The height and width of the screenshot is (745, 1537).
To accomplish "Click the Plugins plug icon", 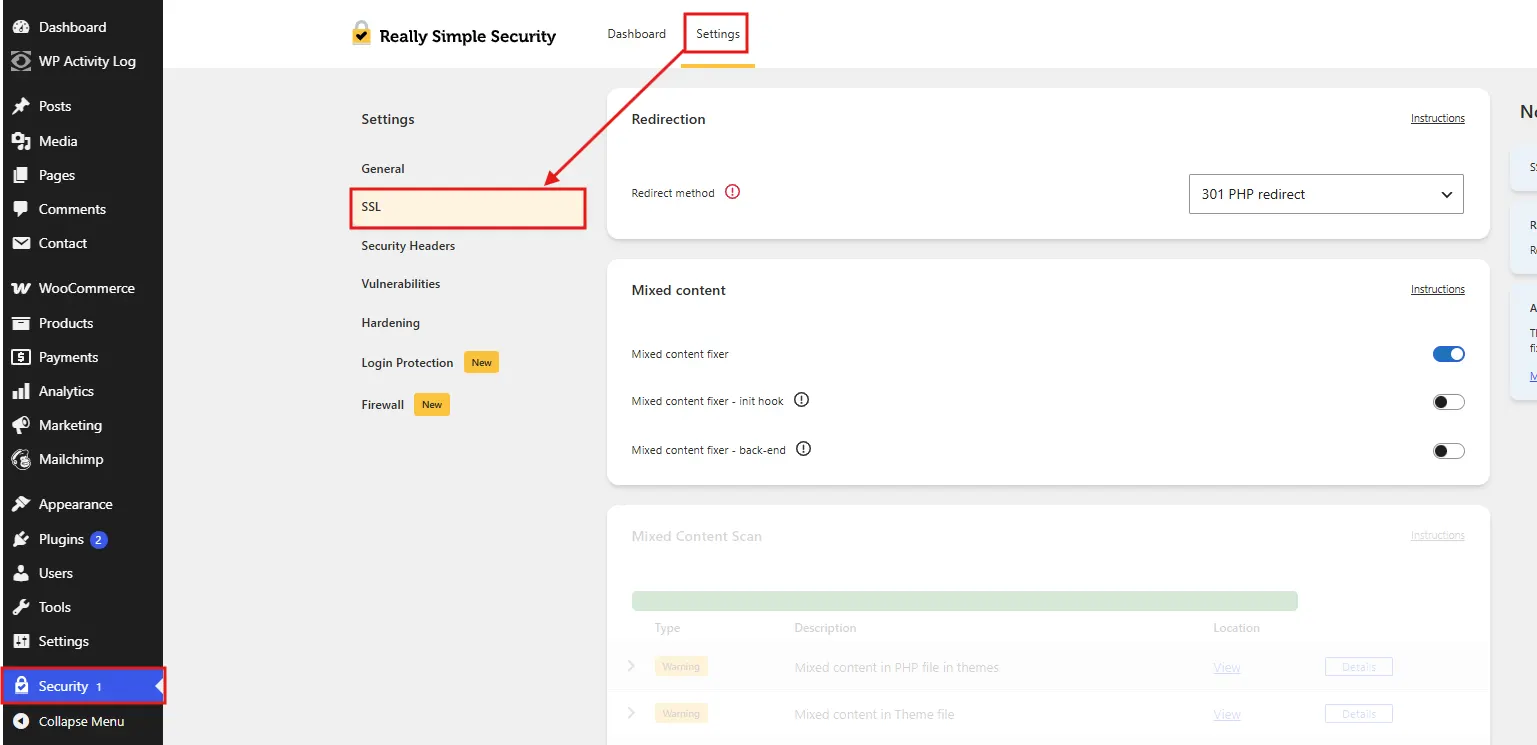I will click(20, 539).
